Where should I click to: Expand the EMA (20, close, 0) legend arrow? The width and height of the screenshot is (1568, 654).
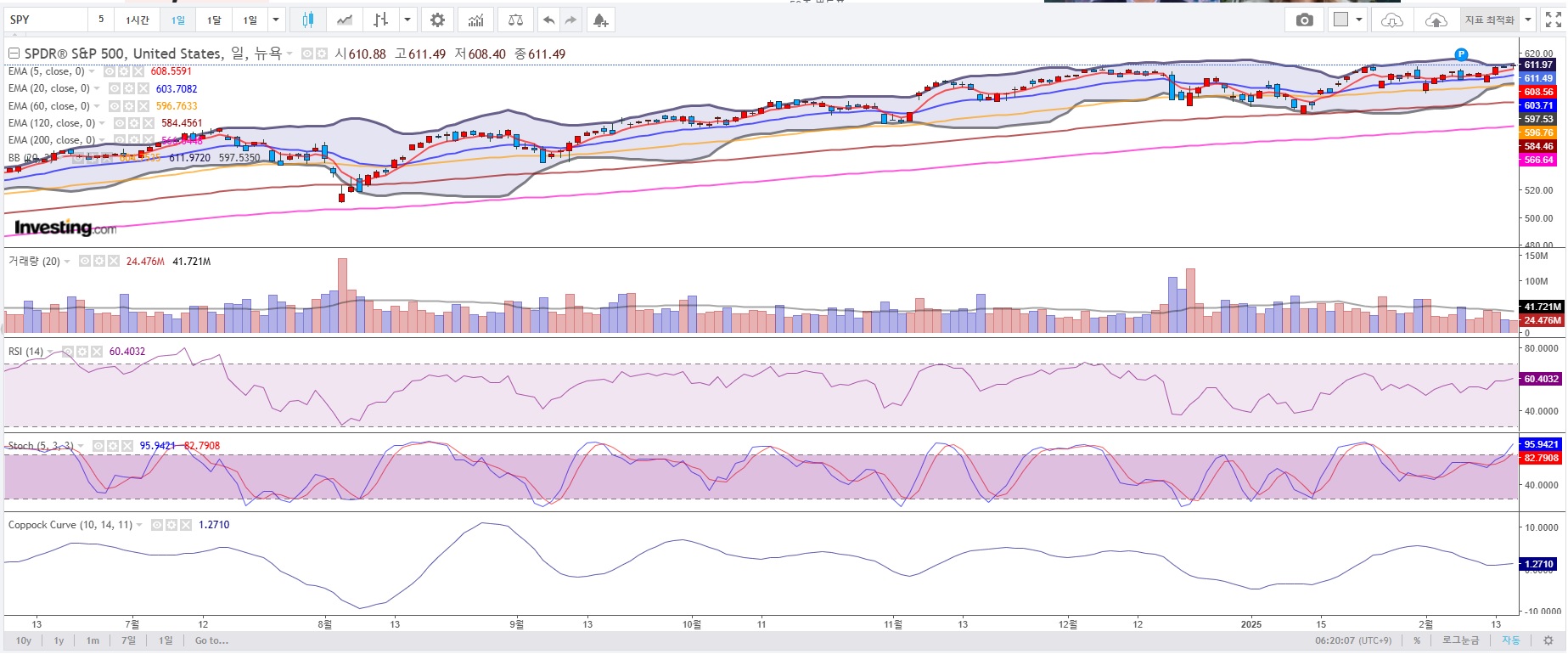click(98, 88)
